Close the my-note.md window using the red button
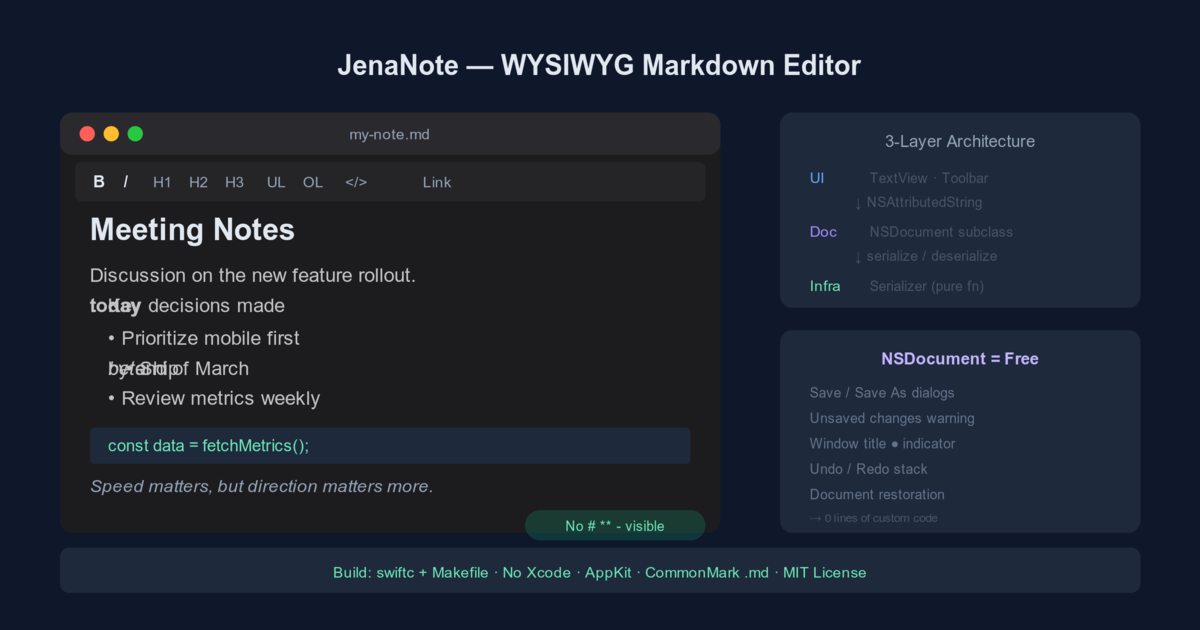The height and width of the screenshot is (630, 1200). (87, 134)
